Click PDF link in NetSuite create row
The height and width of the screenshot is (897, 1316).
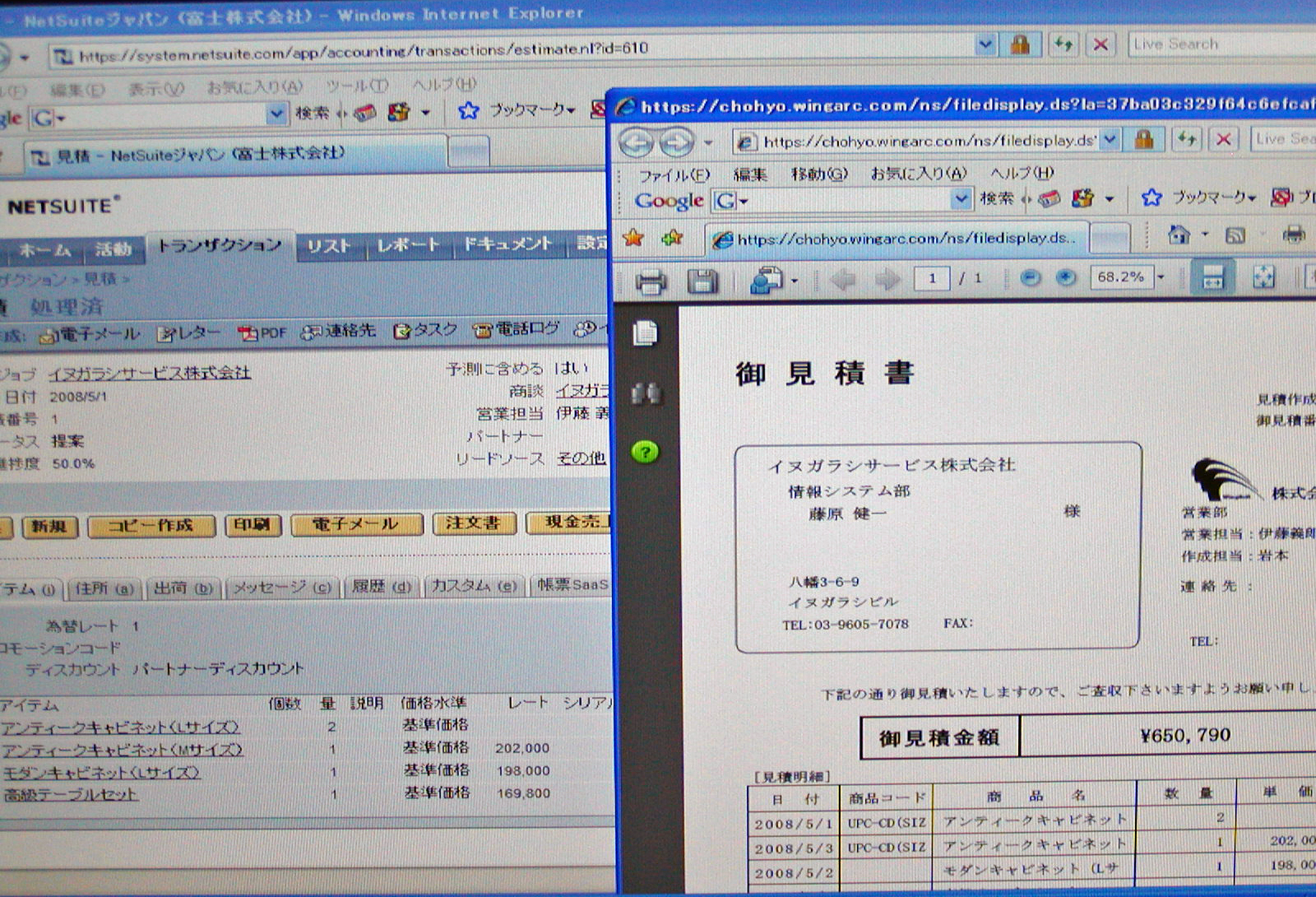262,332
